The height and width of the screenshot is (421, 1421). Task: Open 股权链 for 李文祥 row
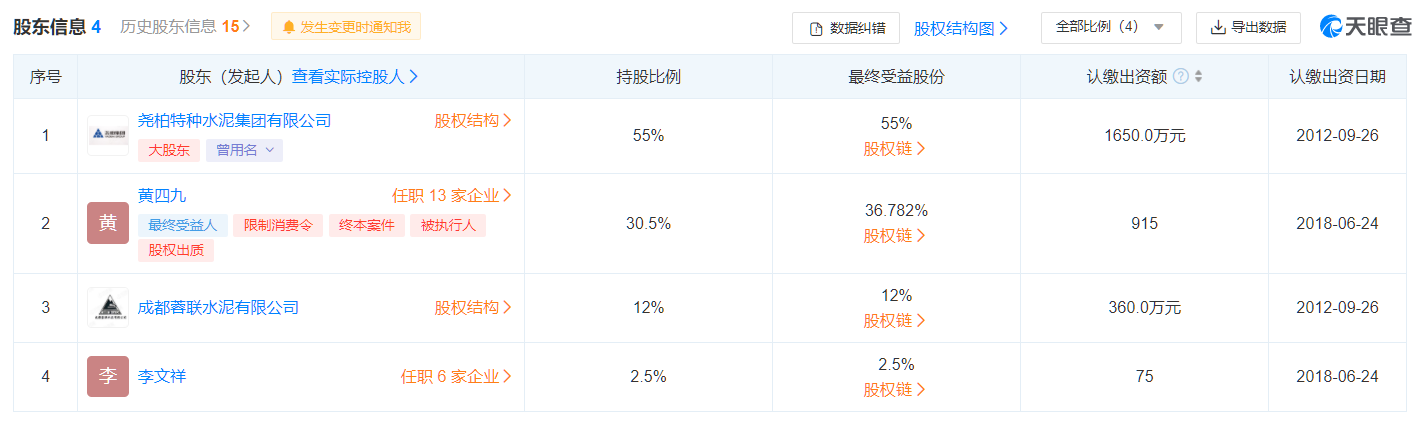click(x=895, y=390)
